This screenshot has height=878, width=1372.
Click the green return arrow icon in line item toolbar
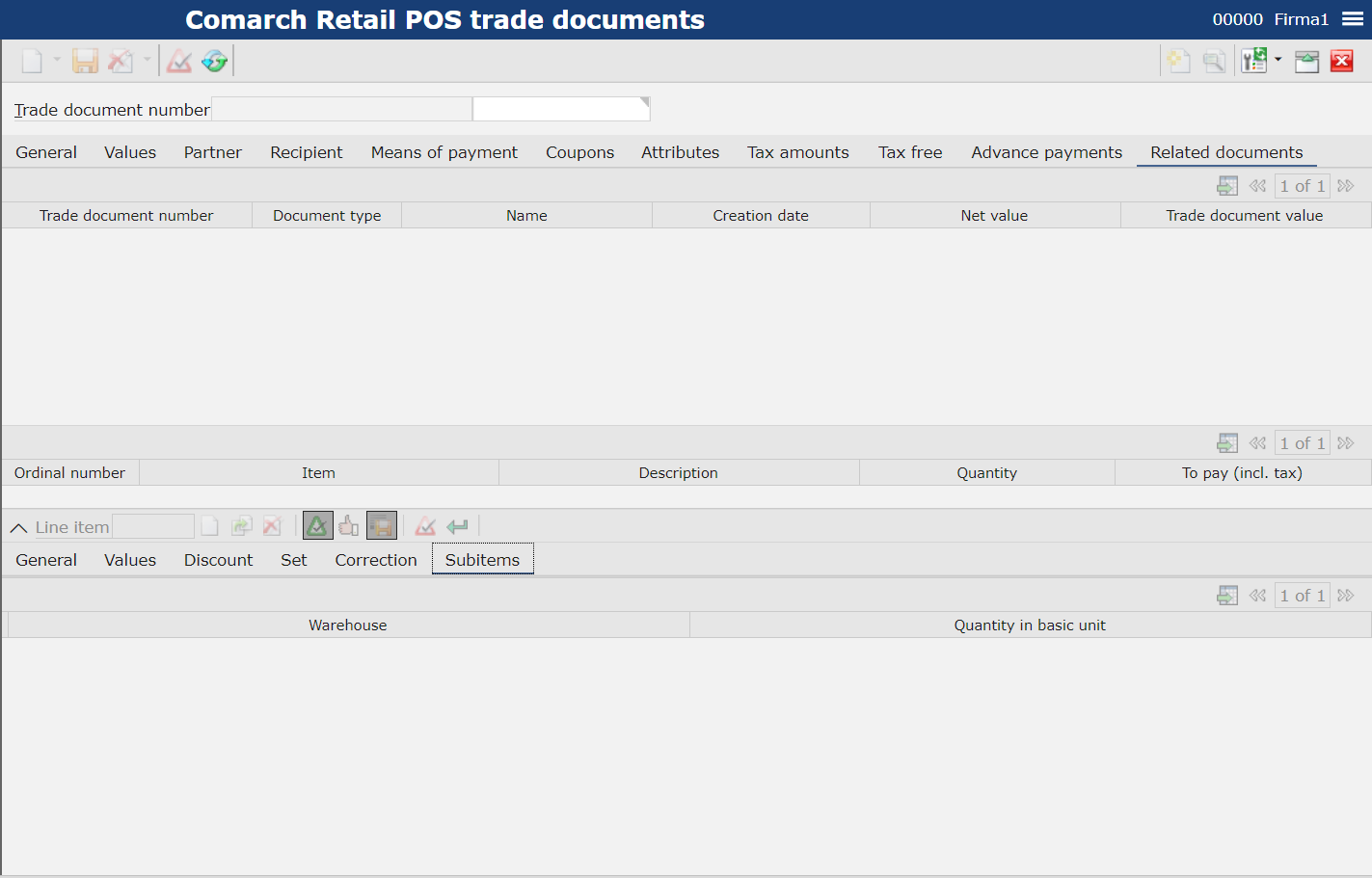click(457, 526)
